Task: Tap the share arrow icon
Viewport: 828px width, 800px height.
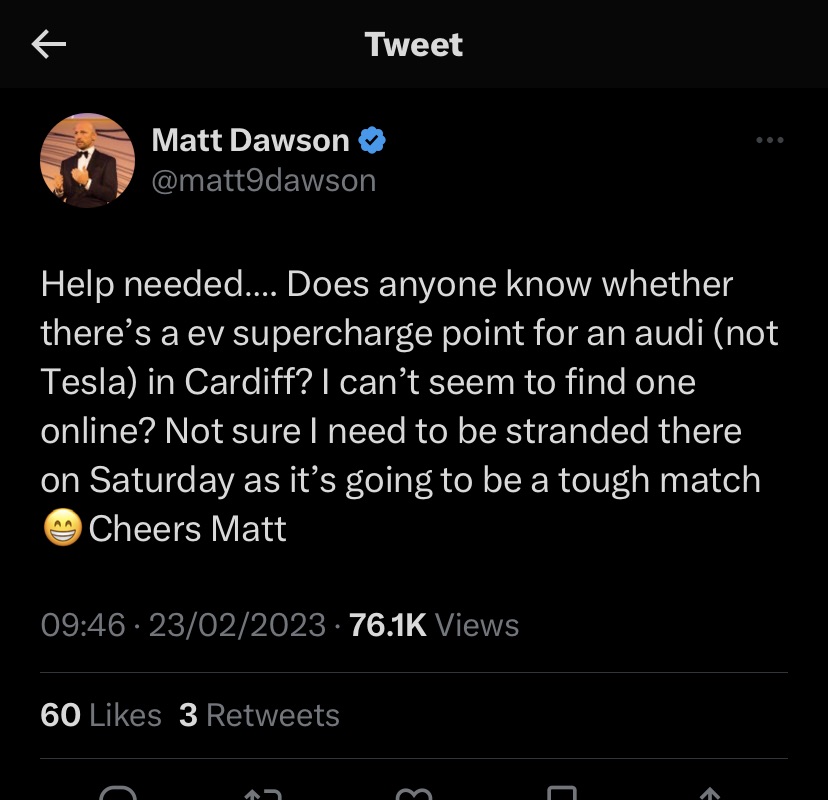Action: click(x=709, y=792)
